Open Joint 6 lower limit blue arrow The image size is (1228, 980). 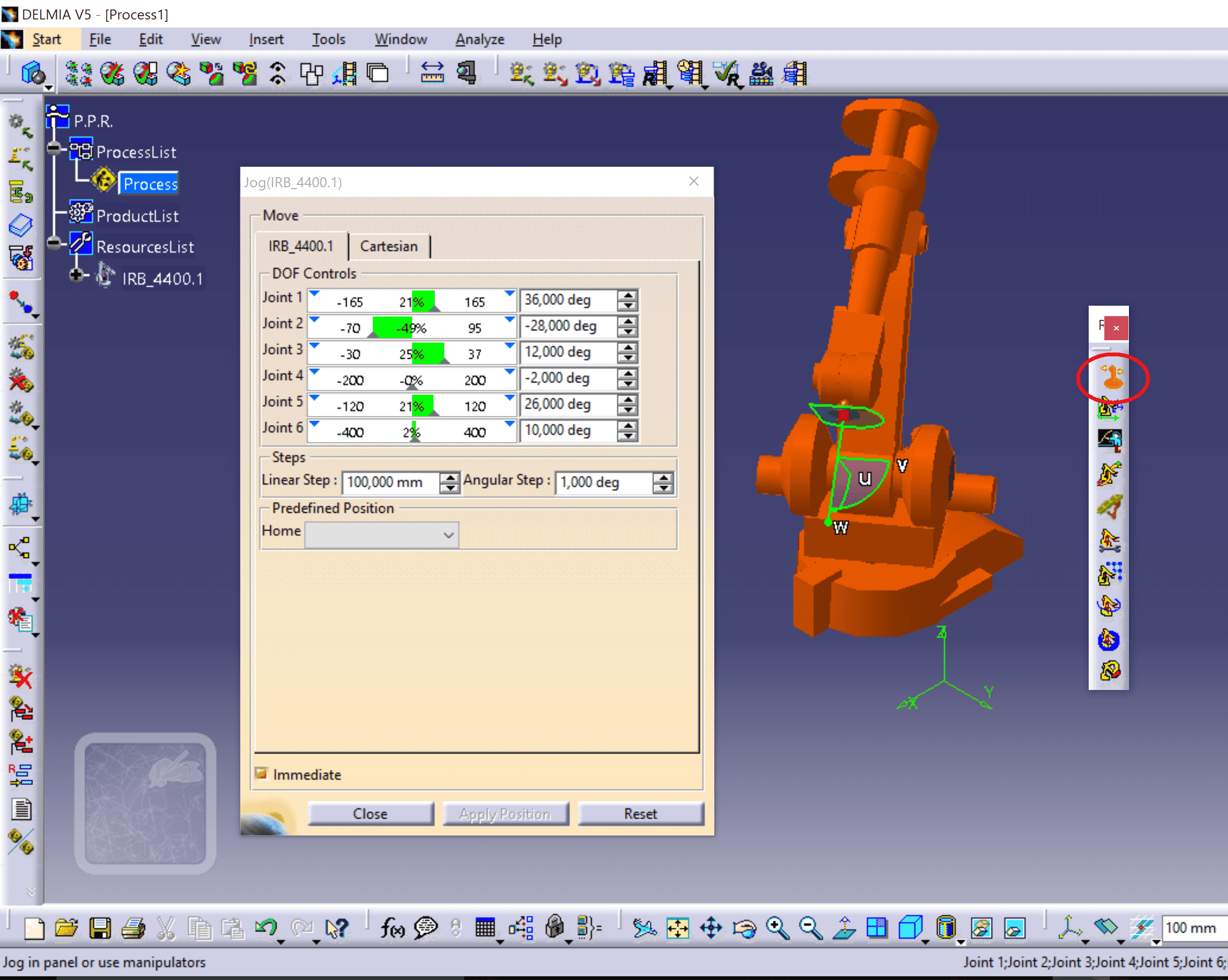[314, 425]
